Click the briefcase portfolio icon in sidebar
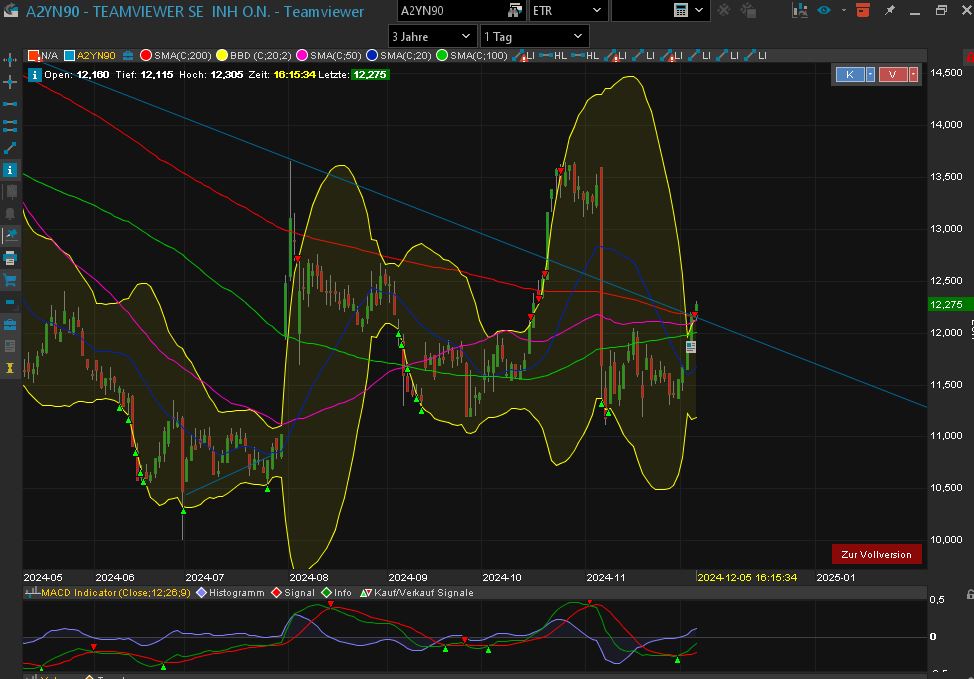974x679 pixels. [10, 325]
